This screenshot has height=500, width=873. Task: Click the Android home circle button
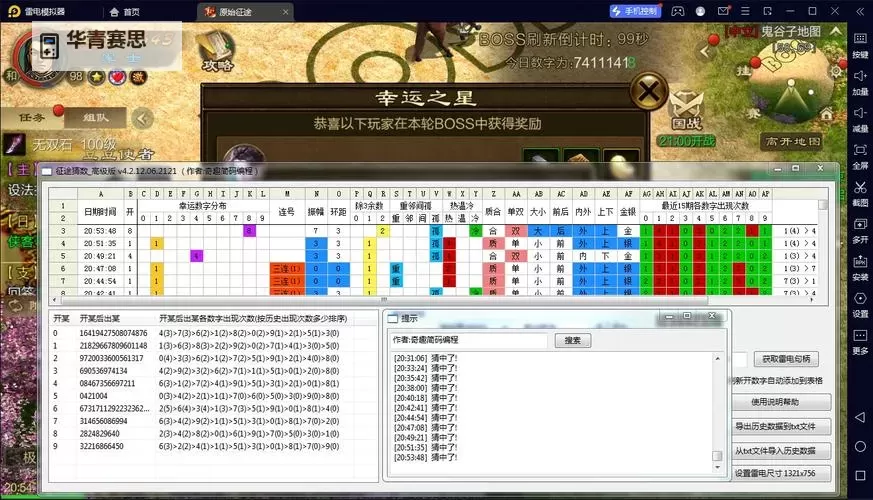(860, 447)
